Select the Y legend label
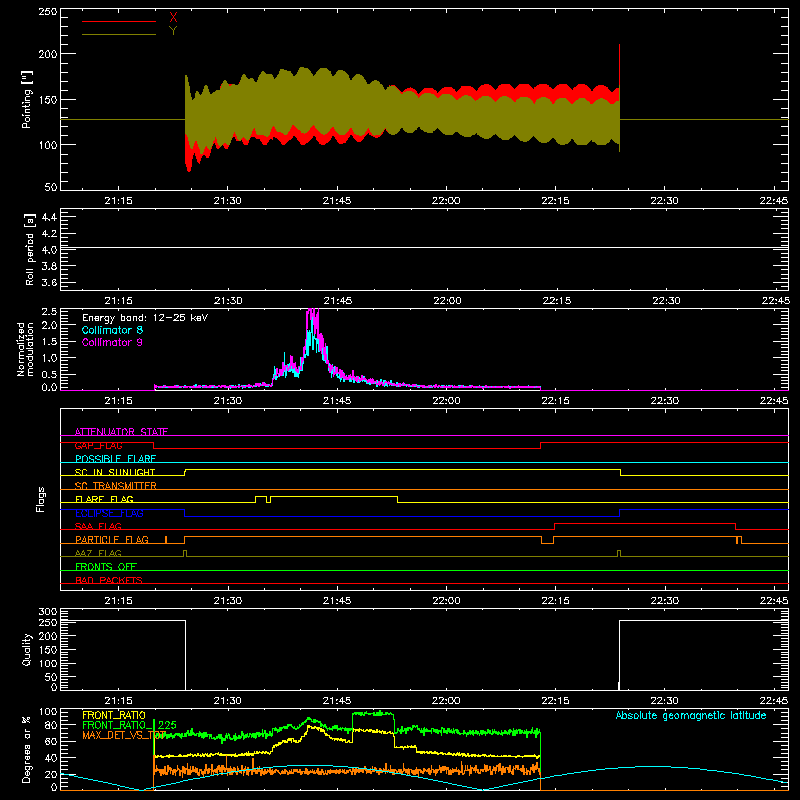 173,31
